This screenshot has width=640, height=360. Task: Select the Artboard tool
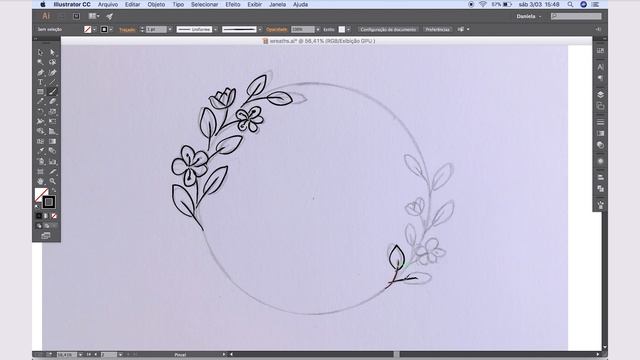[x=40, y=171]
